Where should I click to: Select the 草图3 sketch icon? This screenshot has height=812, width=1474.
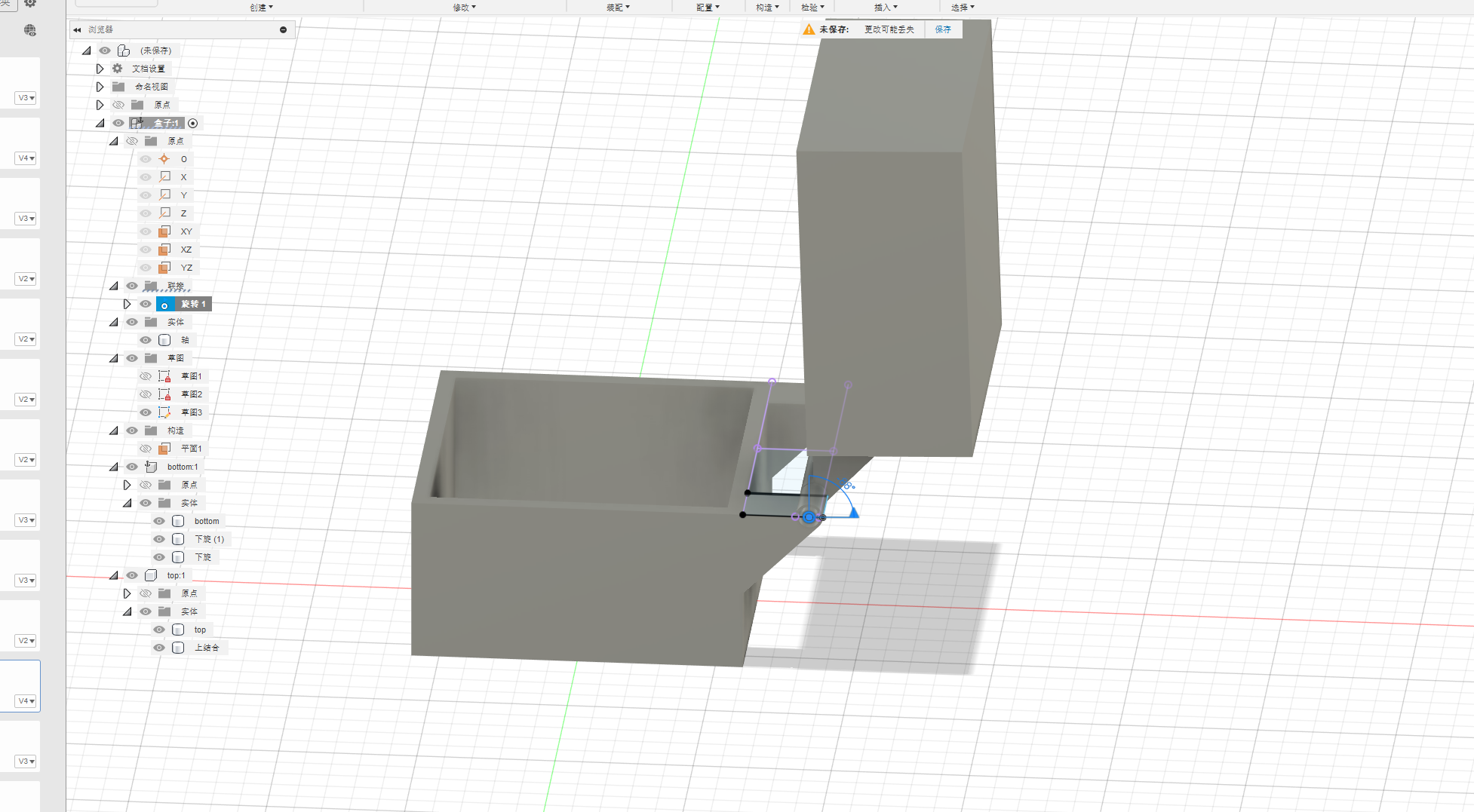coord(164,412)
